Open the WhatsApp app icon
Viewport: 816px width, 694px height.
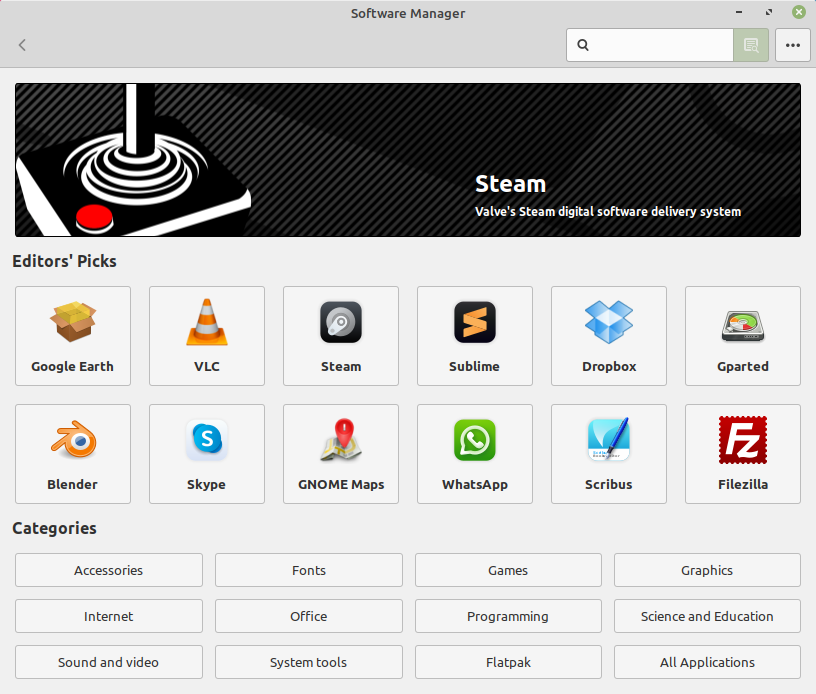coord(475,440)
